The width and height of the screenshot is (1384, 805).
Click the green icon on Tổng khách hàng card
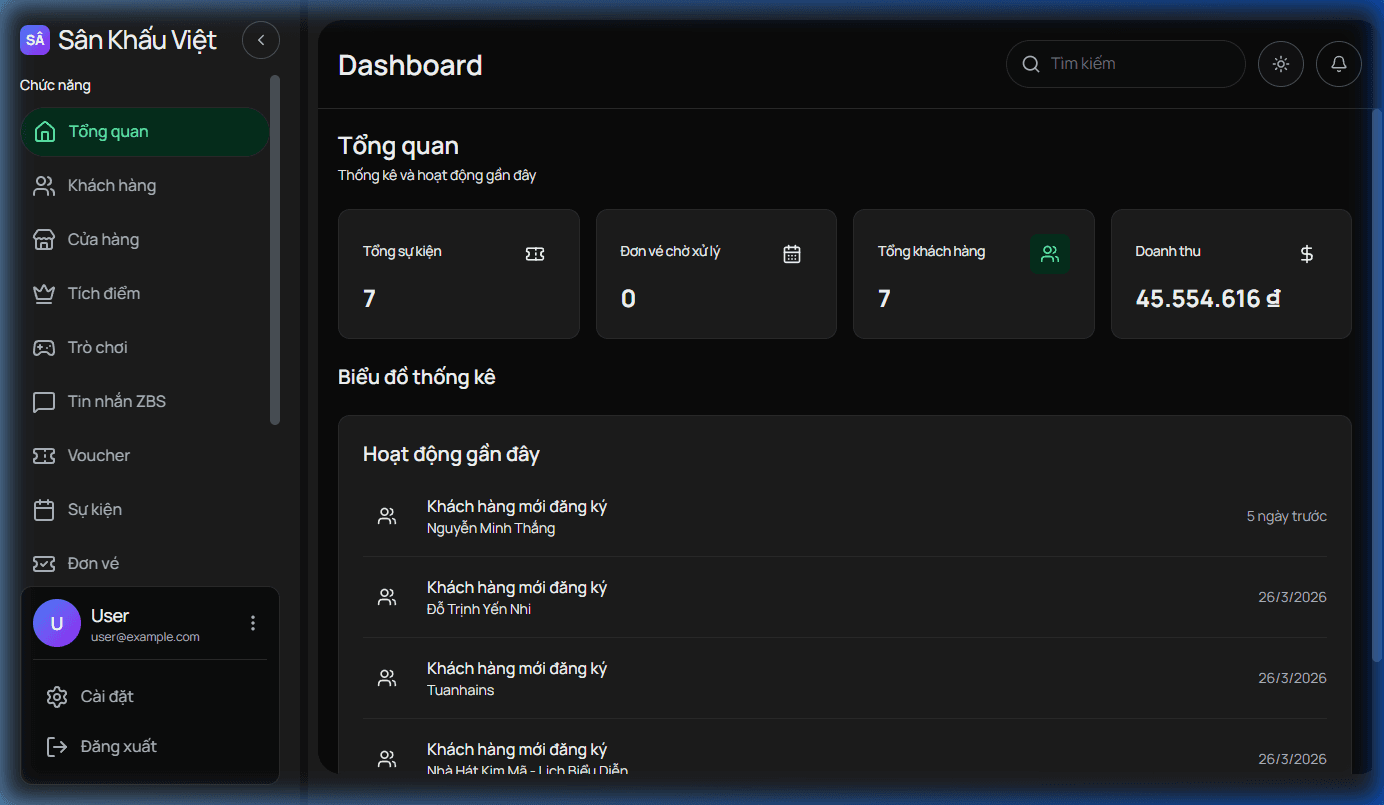coord(1049,254)
